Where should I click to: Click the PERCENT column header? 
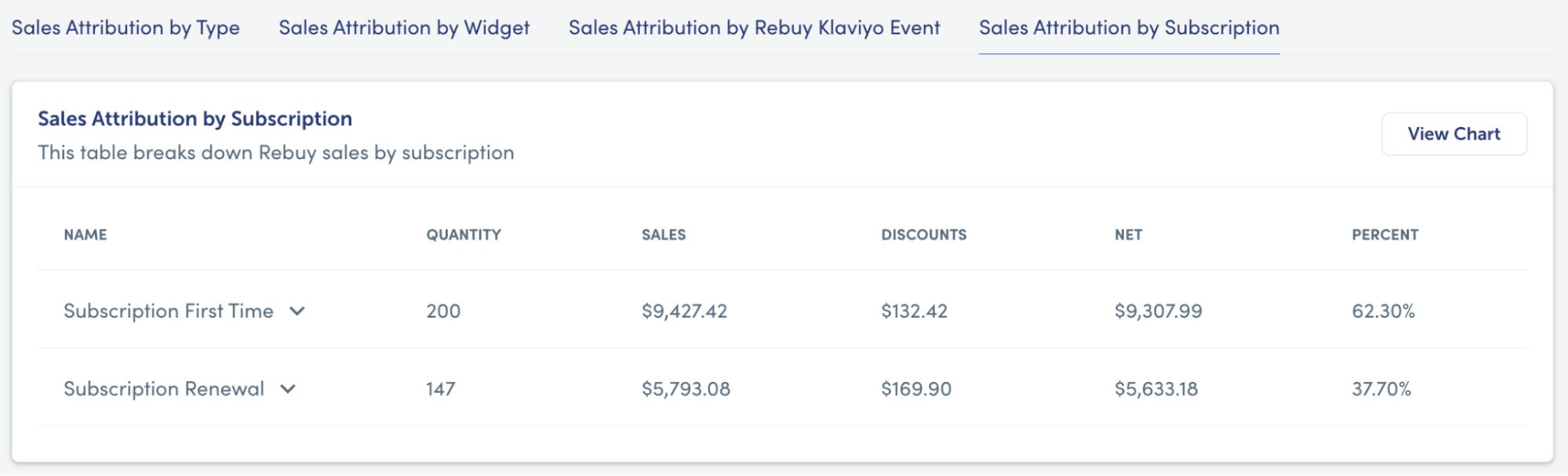tap(1385, 234)
